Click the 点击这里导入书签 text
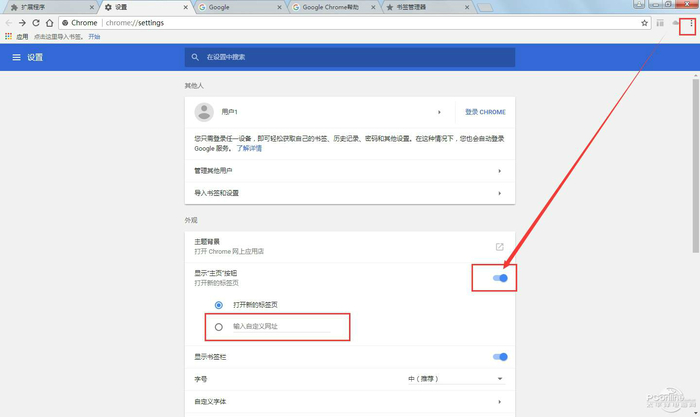Image resolution: width=700 pixels, height=417 pixels. (58, 37)
